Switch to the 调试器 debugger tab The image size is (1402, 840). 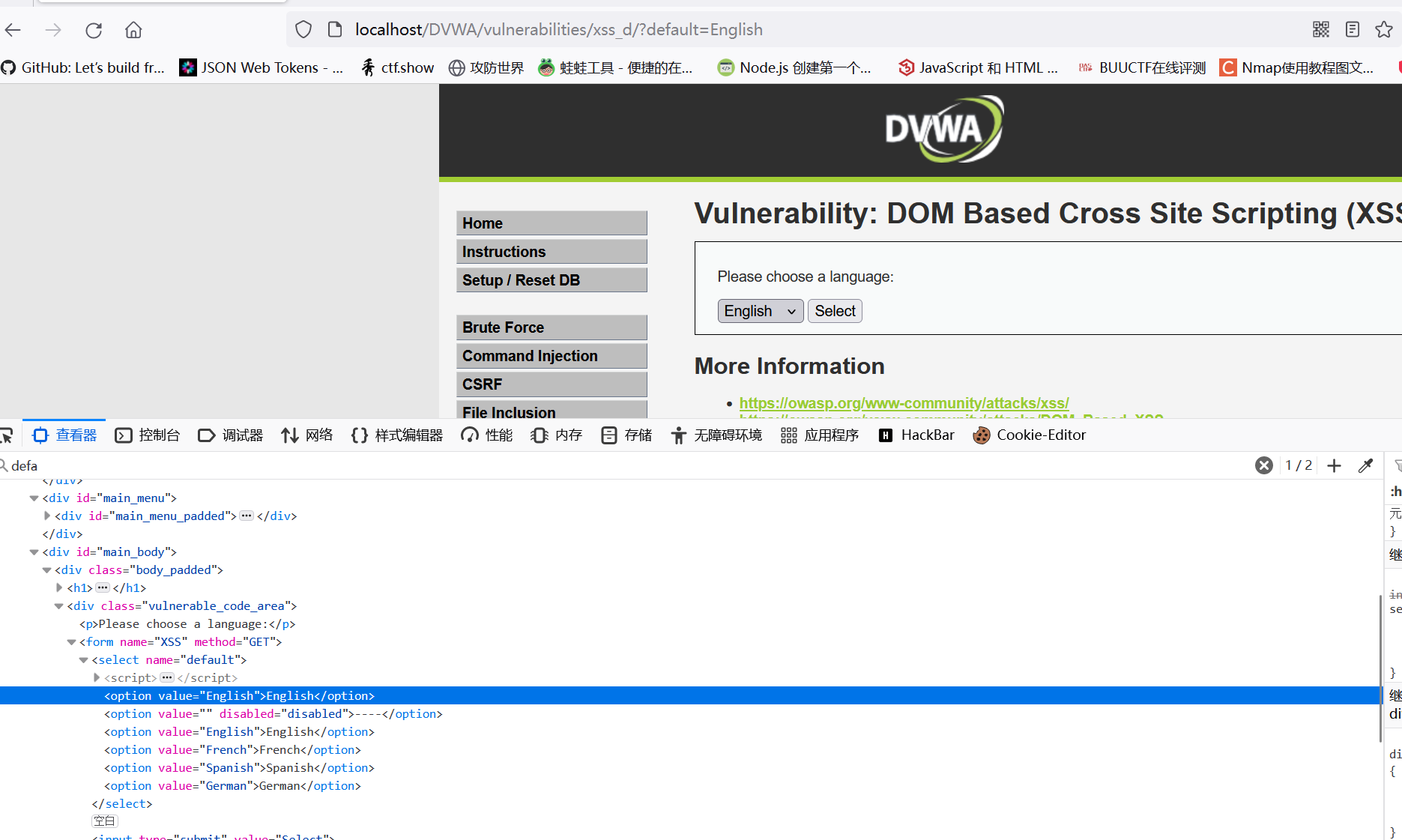[231, 435]
